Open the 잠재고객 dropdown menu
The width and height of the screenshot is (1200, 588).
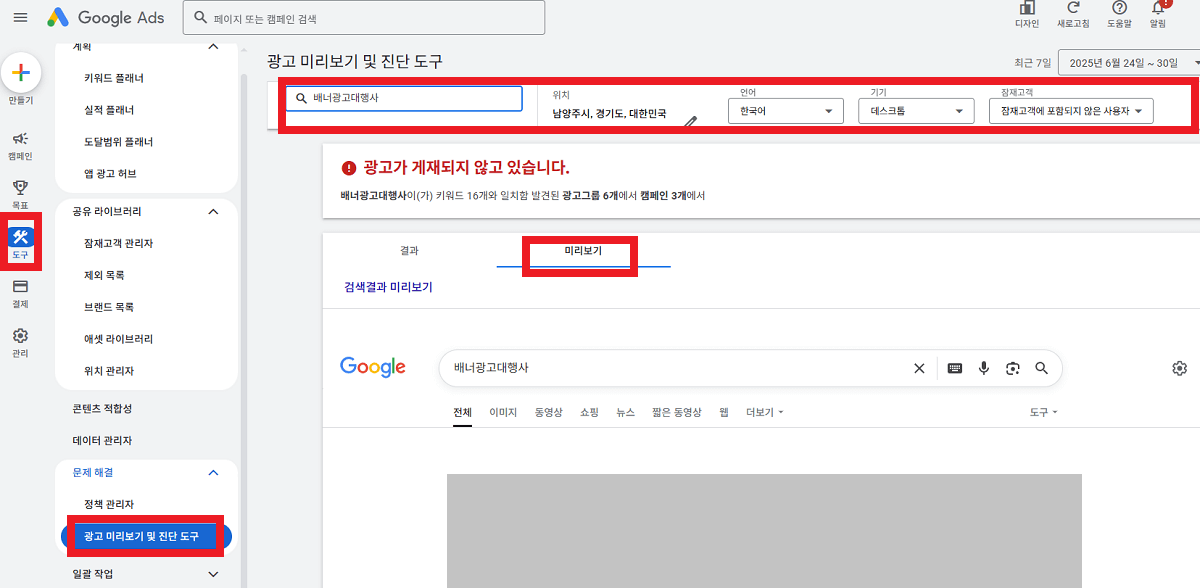(1073, 111)
